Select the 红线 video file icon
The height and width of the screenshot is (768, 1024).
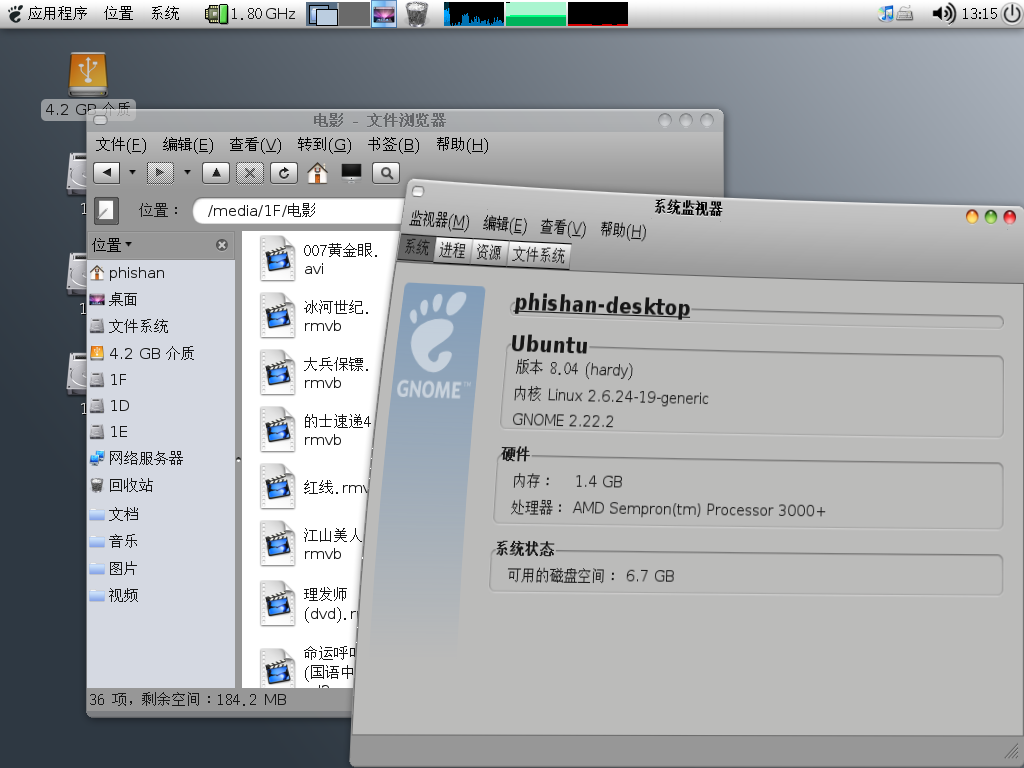point(278,487)
